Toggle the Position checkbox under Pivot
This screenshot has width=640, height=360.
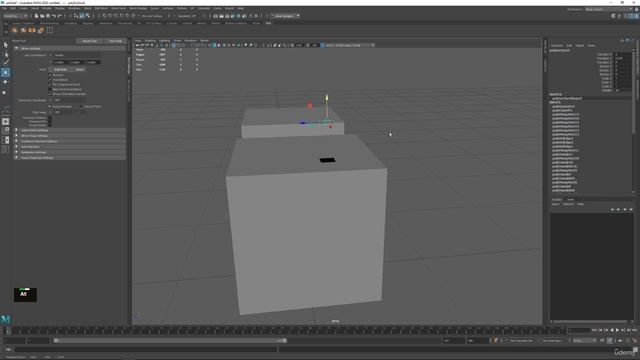[50, 75]
